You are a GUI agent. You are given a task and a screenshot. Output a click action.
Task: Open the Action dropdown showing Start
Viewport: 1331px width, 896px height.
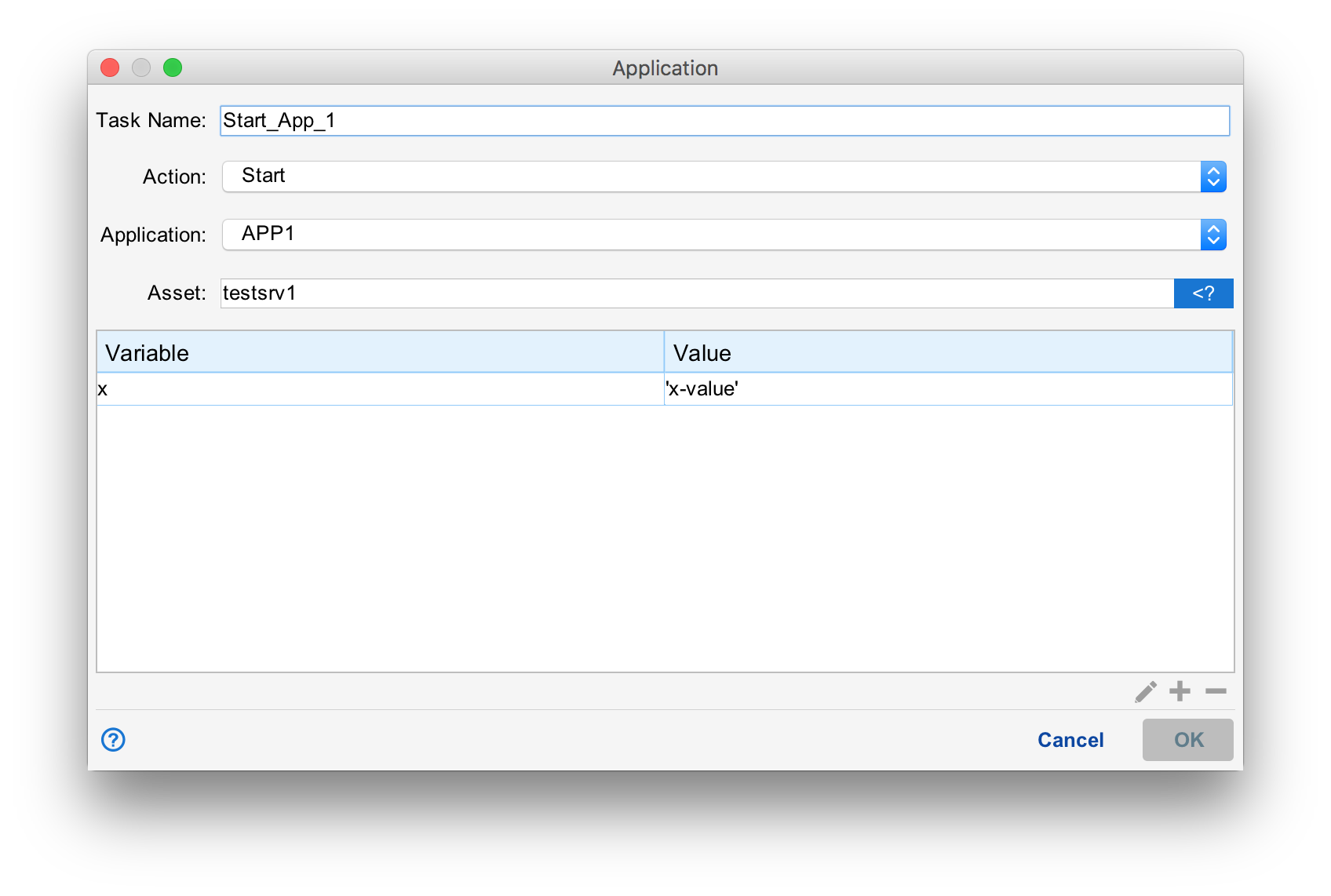pyautogui.click(x=706, y=177)
